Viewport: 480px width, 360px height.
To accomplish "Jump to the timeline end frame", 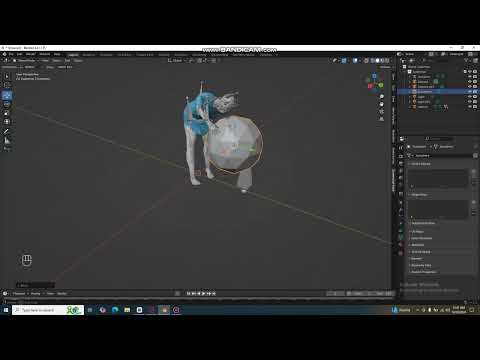I will (x=214, y=294).
